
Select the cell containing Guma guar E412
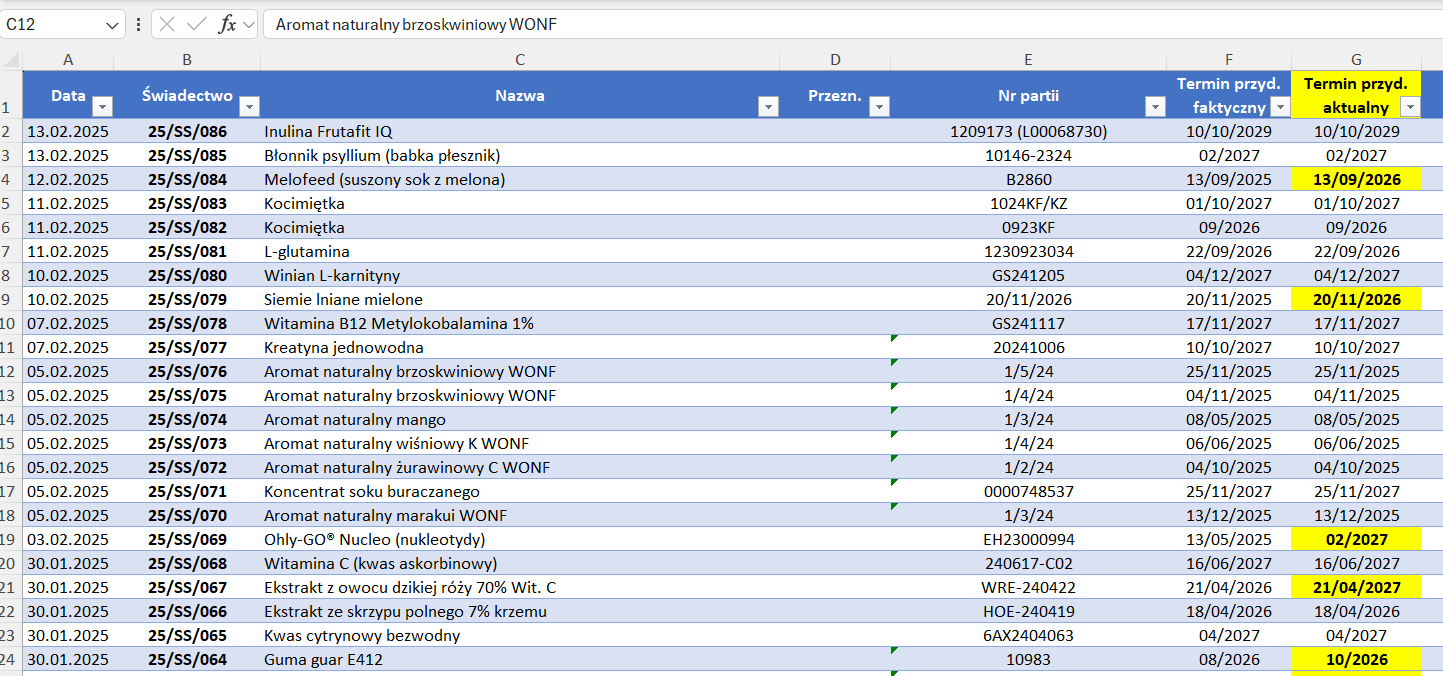pyautogui.click(x=520, y=660)
